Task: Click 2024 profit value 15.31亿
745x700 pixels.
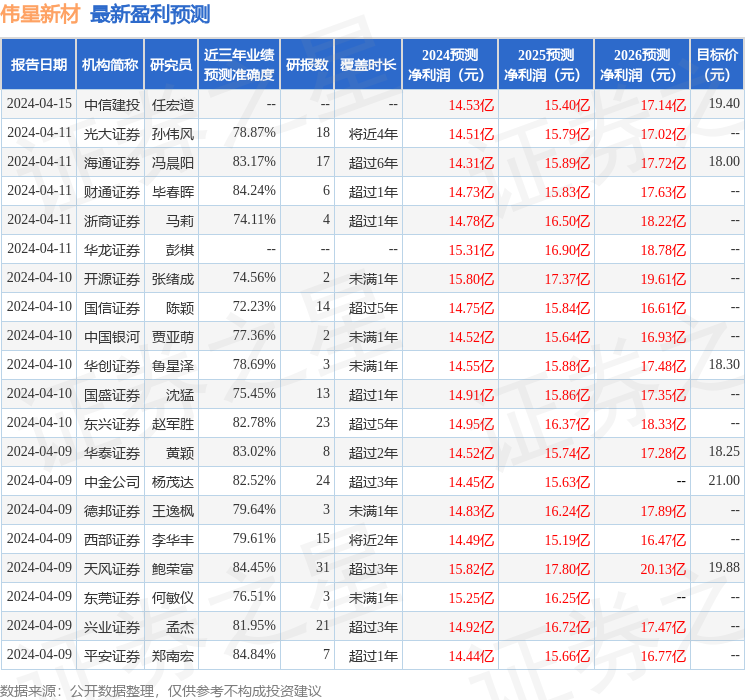Action: [471, 250]
